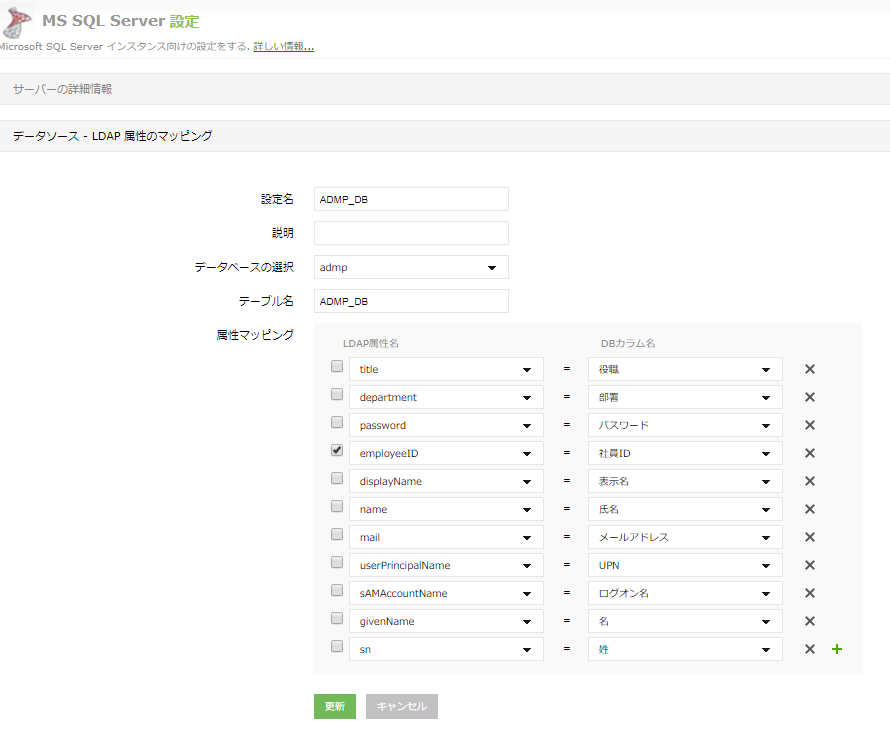Open the メールアドレス DB column dropdown
Screen dimensions: 890x738
685,537
